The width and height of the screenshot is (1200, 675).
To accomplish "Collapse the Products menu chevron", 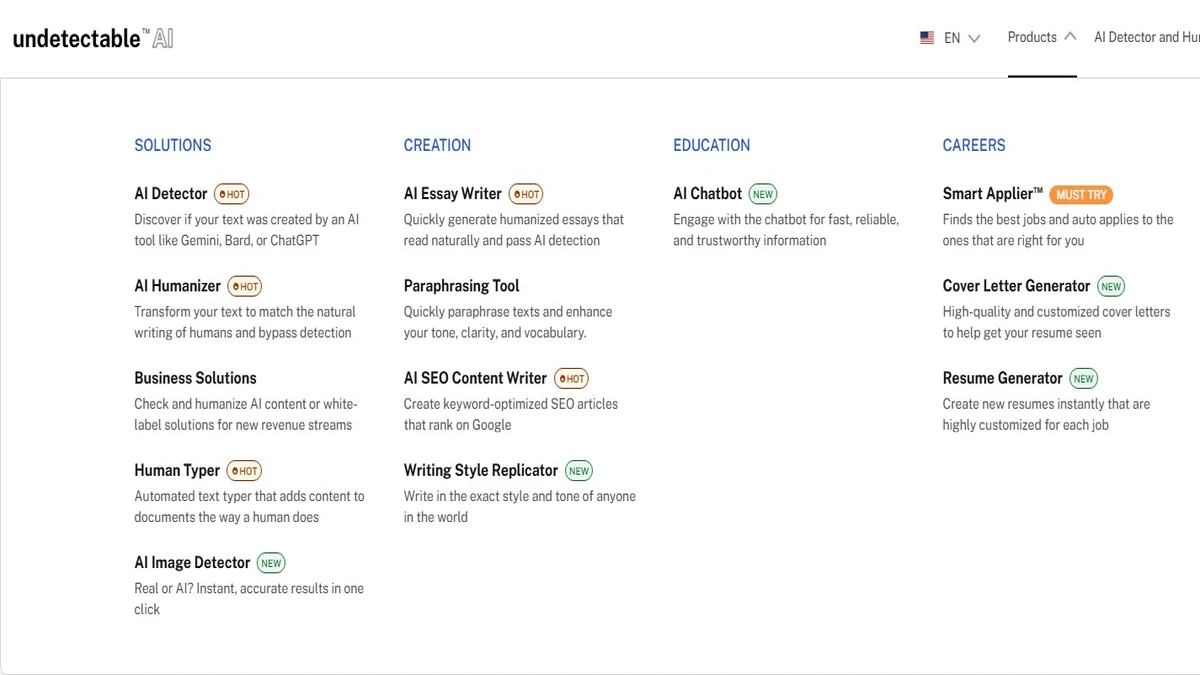I will pyautogui.click(x=1070, y=37).
